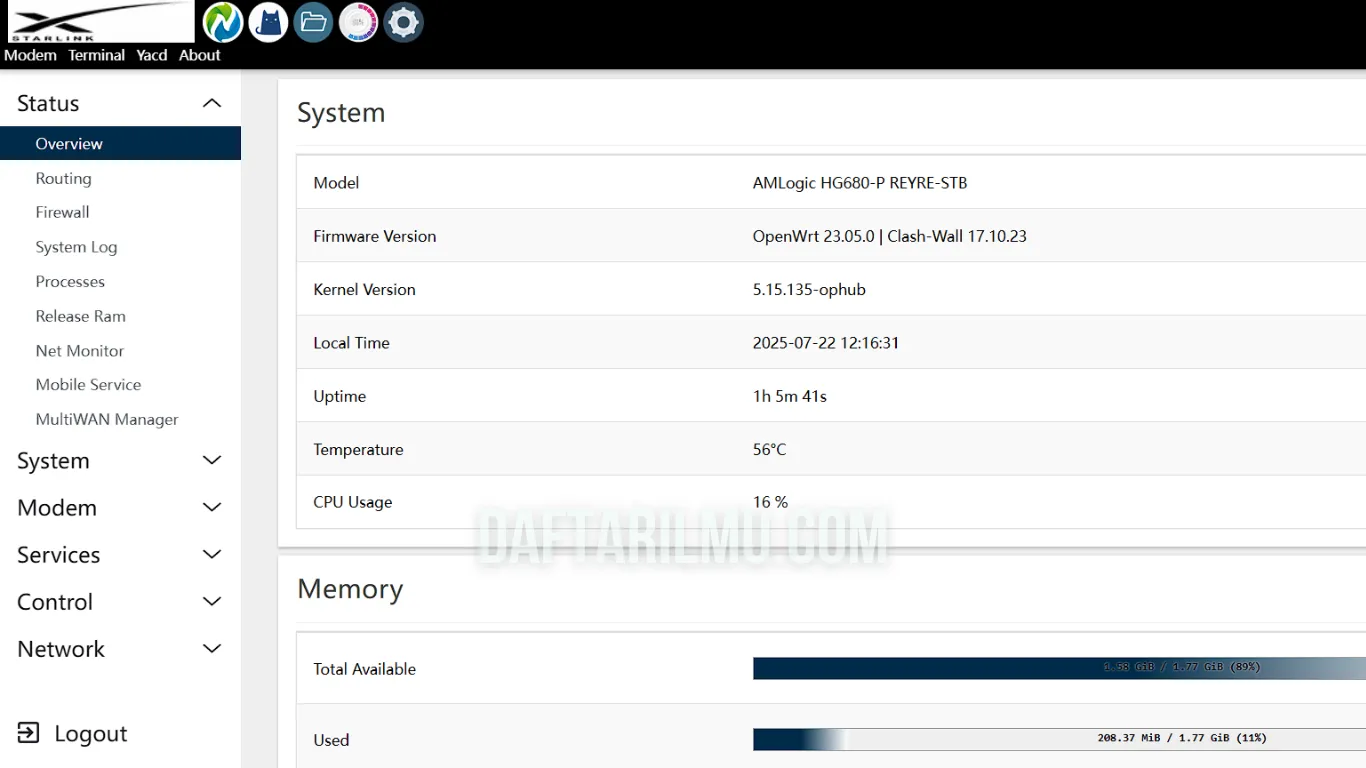Open the Yacd menu item
Screen dimensions: 1366x768
[x=152, y=55]
